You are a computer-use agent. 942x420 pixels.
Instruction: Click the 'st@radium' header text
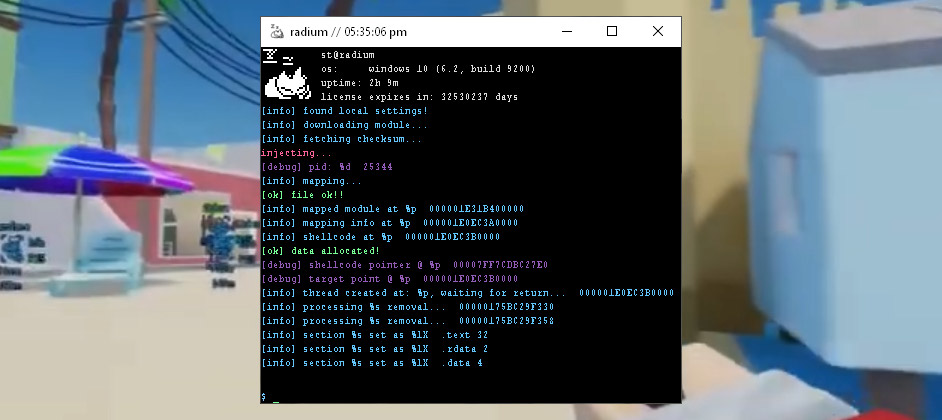click(x=347, y=55)
